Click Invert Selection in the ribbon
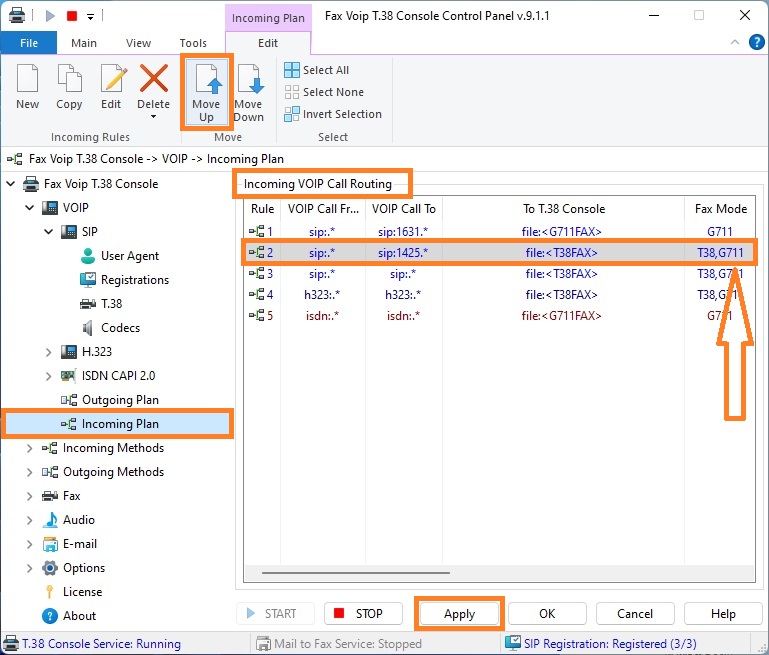The height and width of the screenshot is (655, 769). [x=333, y=114]
